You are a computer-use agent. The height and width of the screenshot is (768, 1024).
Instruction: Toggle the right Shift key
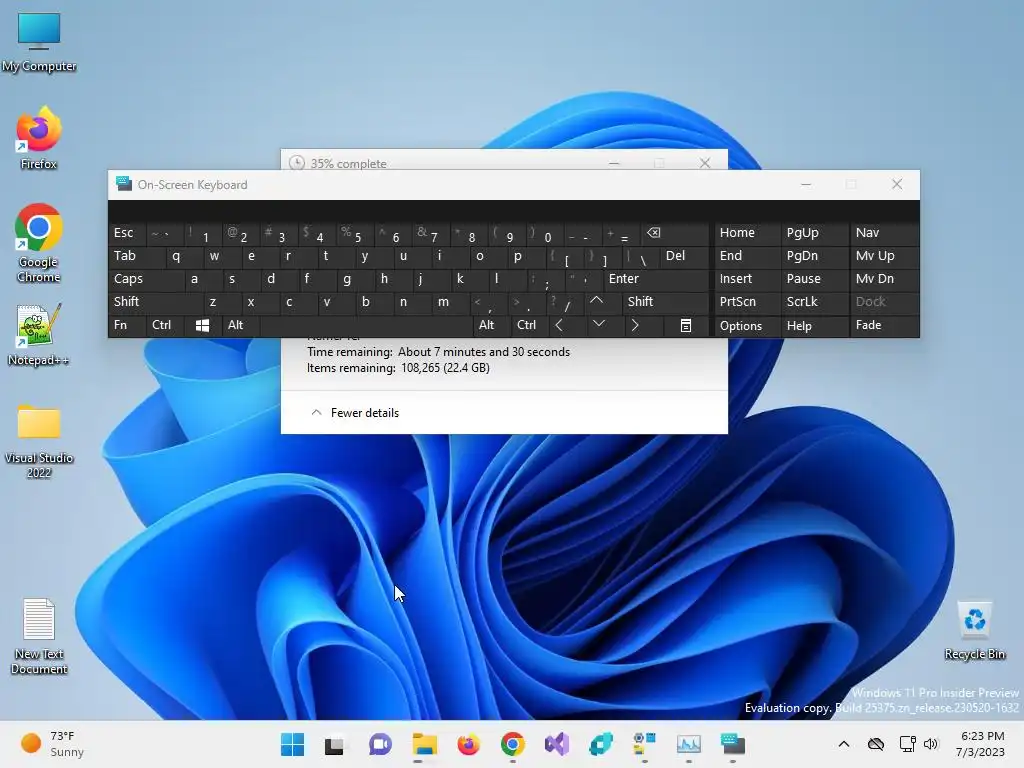click(x=665, y=302)
